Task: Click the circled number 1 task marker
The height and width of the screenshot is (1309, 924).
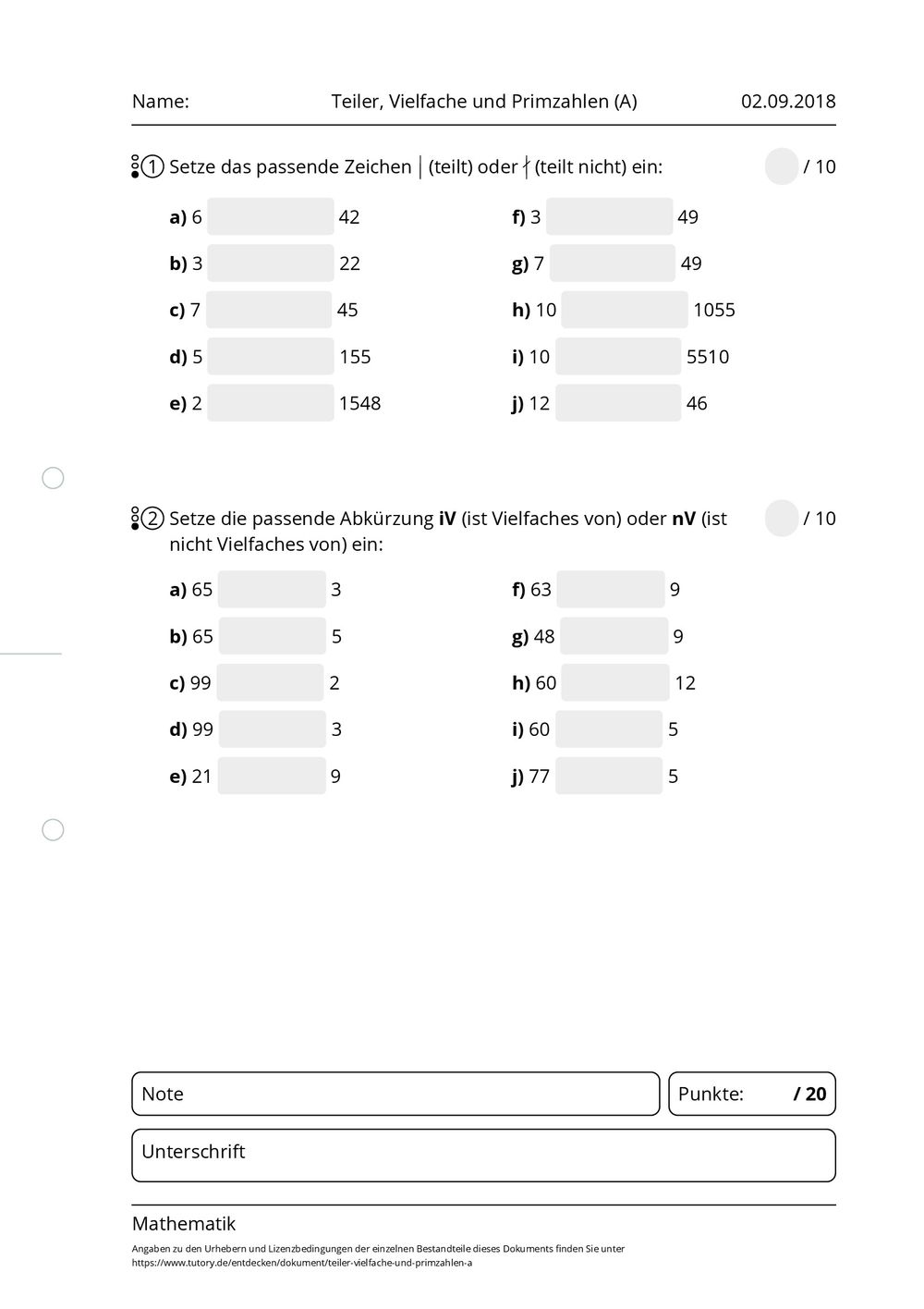Action: 153,167
